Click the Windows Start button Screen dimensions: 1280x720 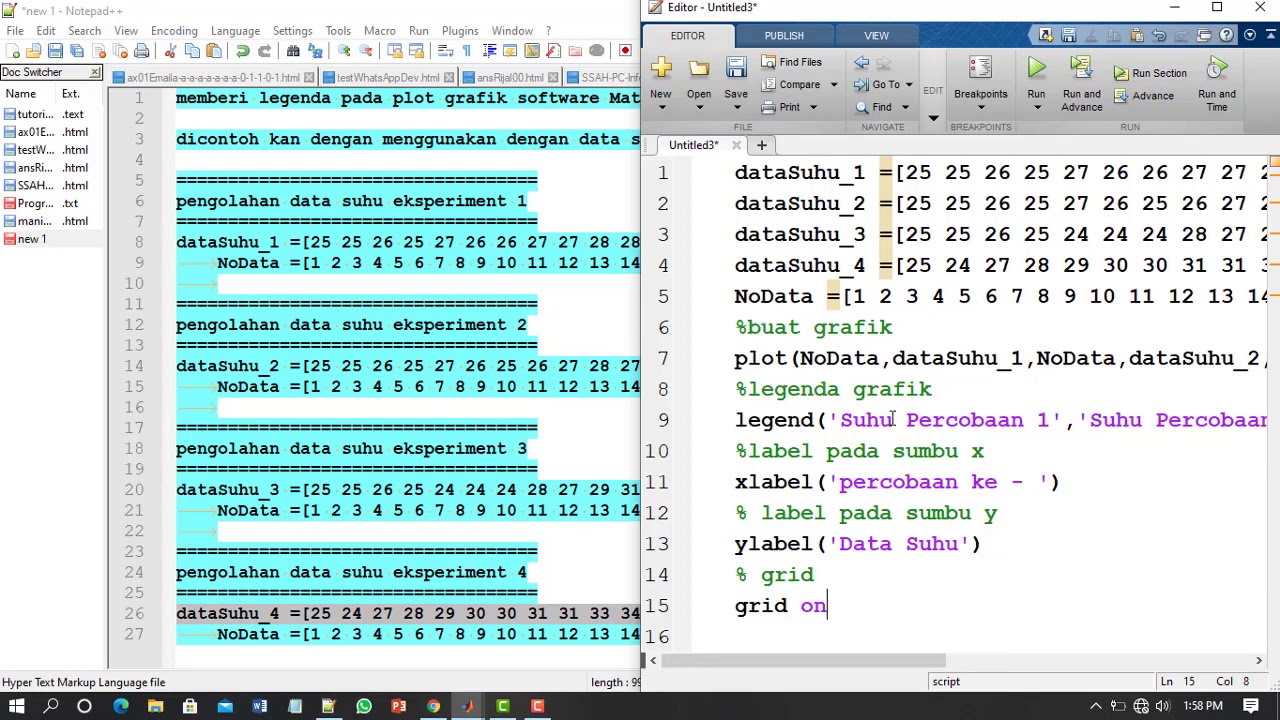[17, 707]
